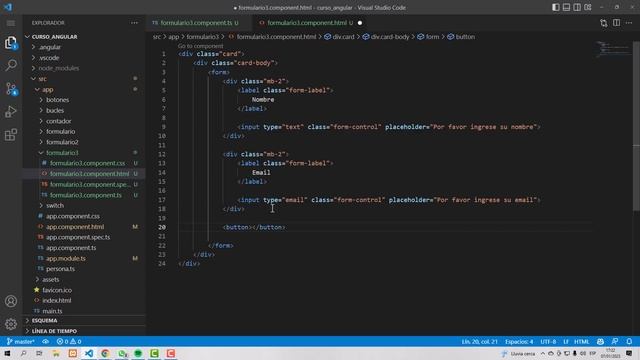Open File Explorer from the taskbar

tap(56, 353)
